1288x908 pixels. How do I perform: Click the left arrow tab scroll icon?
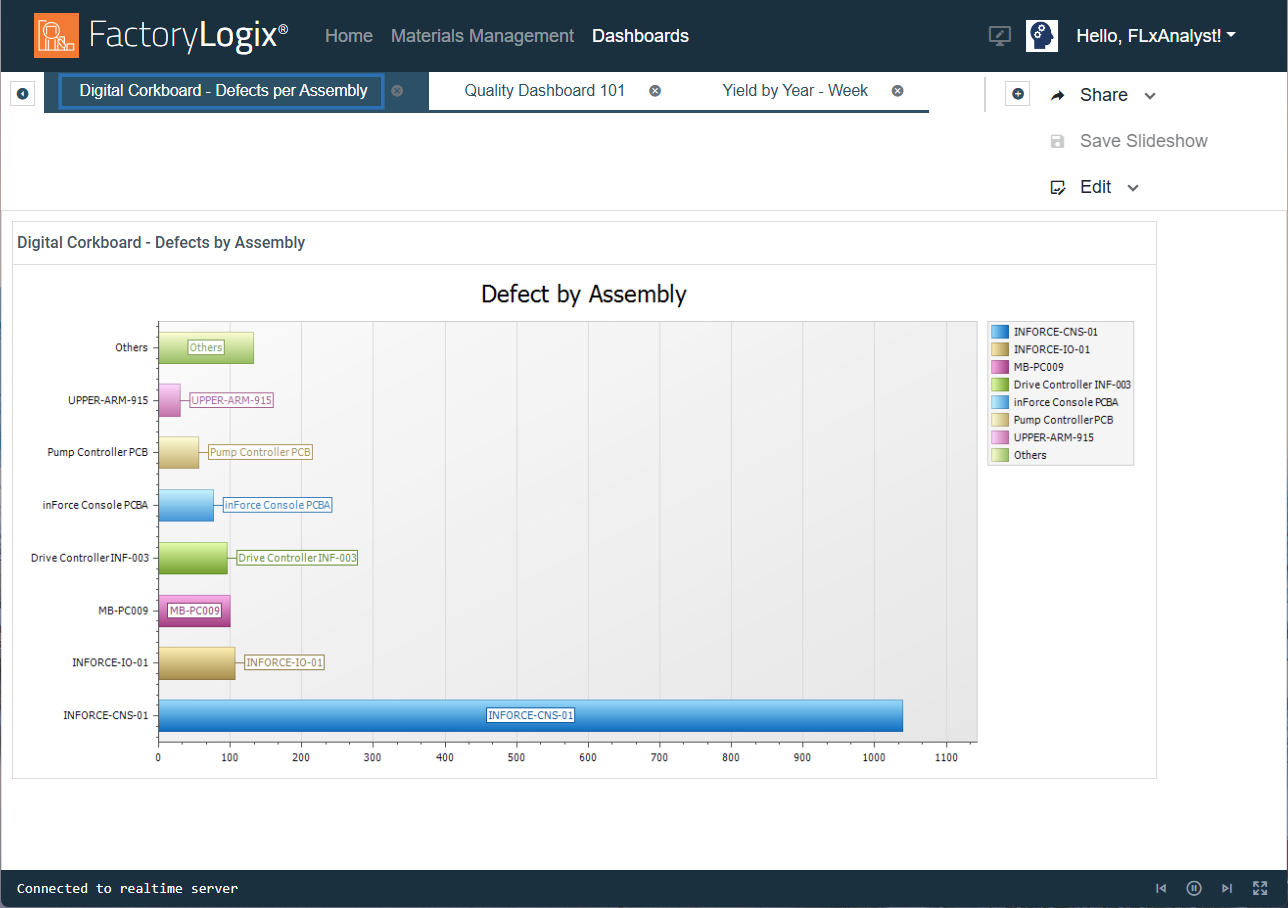(x=22, y=93)
